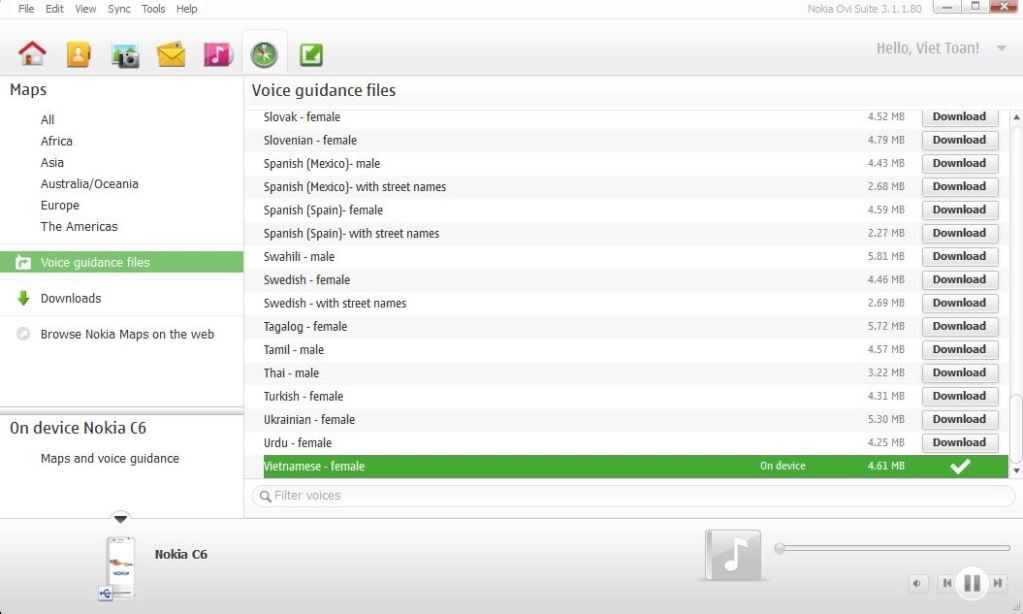Download Urdu - female voice
Screen dimensions: 1023x614
960,442
